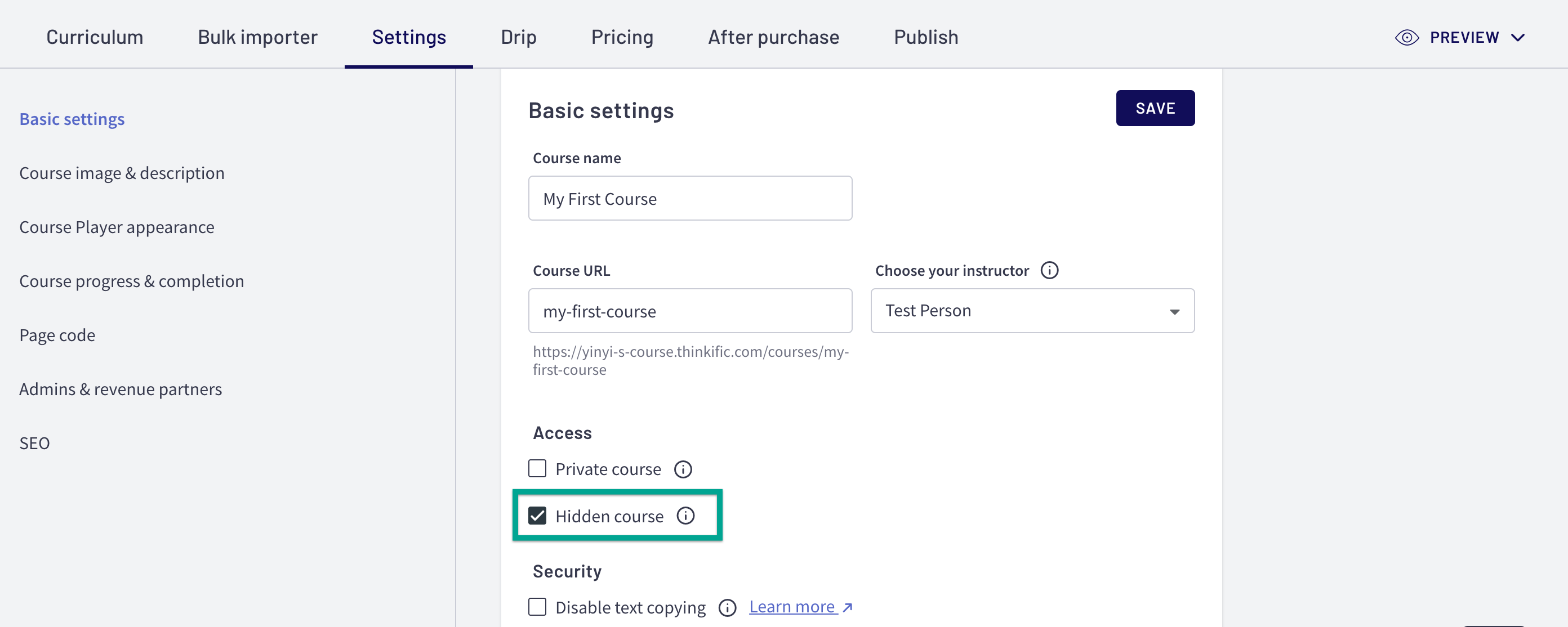Click the Preview eye icon
The width and height of the screenshot is (1568, 627).
coord(1406,38)
